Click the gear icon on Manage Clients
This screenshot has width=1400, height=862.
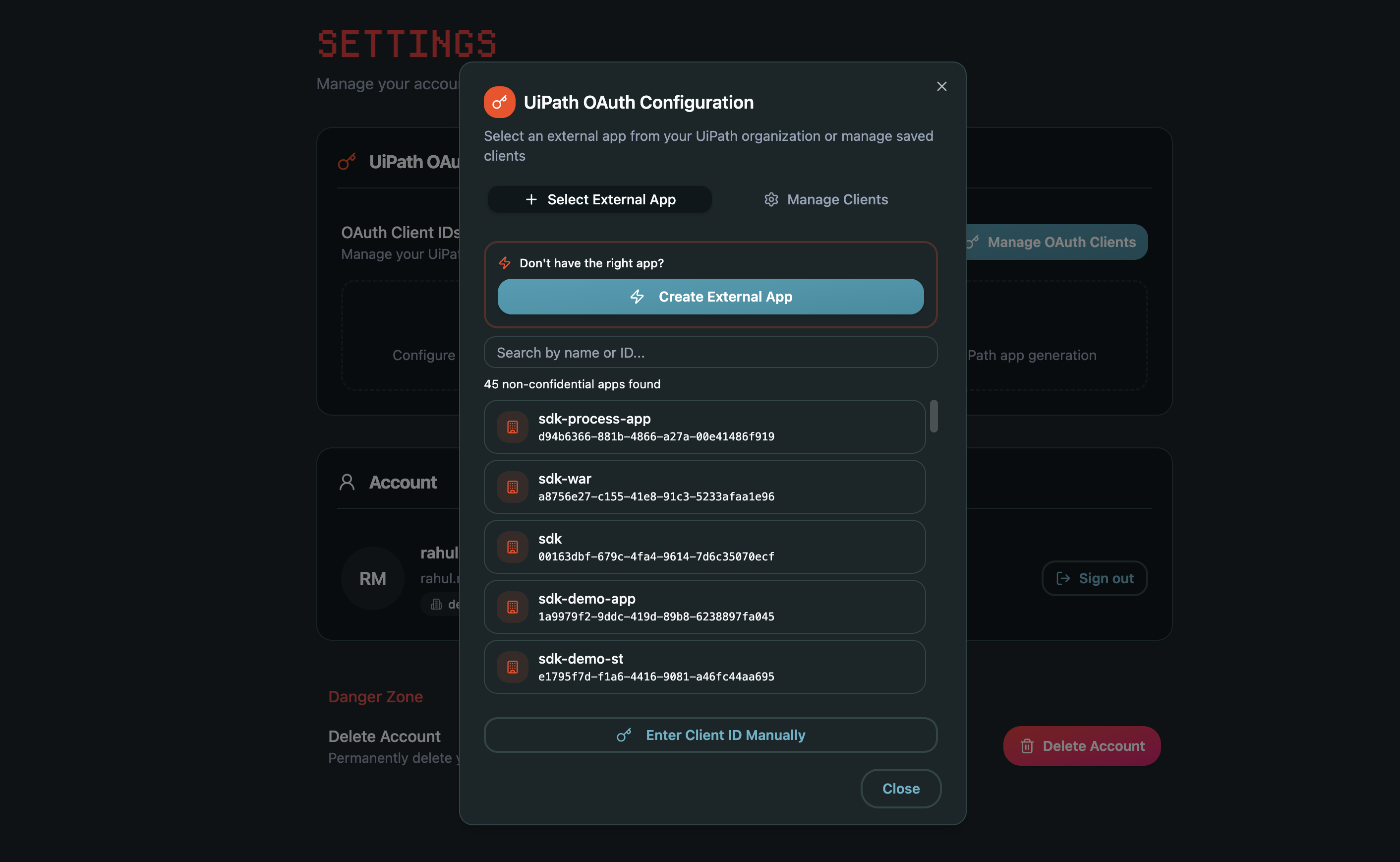771,199
